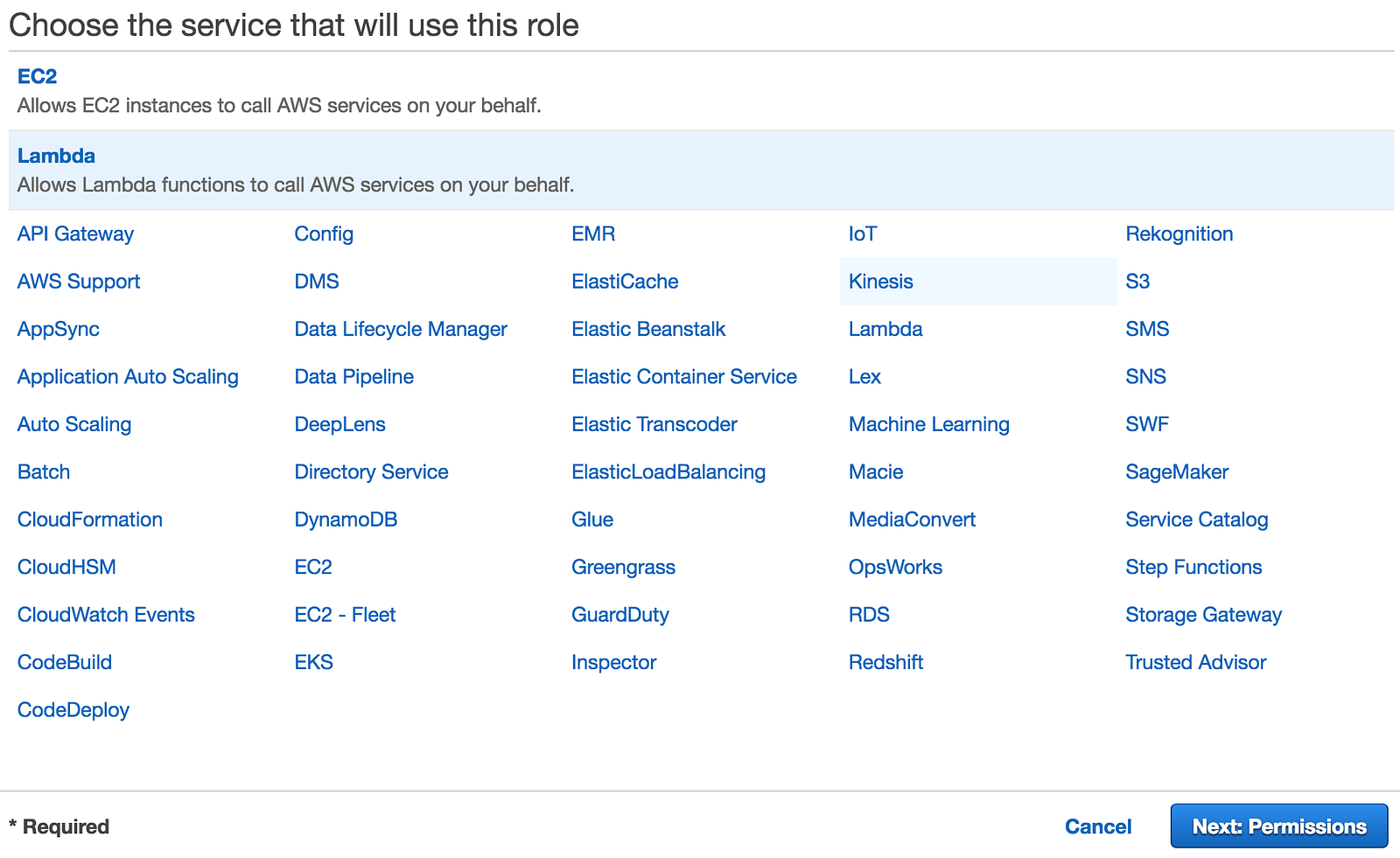Select DMS from the list
Image resolution: width=1400 pixels, height=858 pixels.
317,282
